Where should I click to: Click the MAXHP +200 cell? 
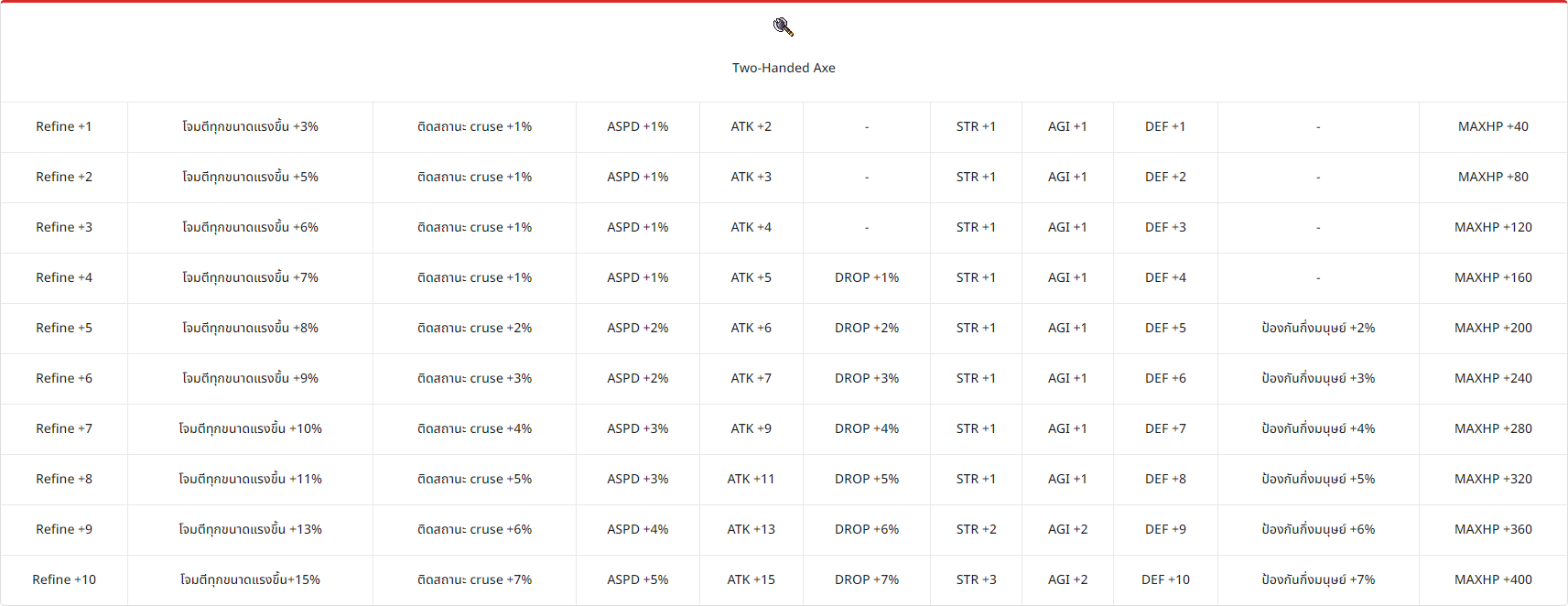tap(1493, 328)
